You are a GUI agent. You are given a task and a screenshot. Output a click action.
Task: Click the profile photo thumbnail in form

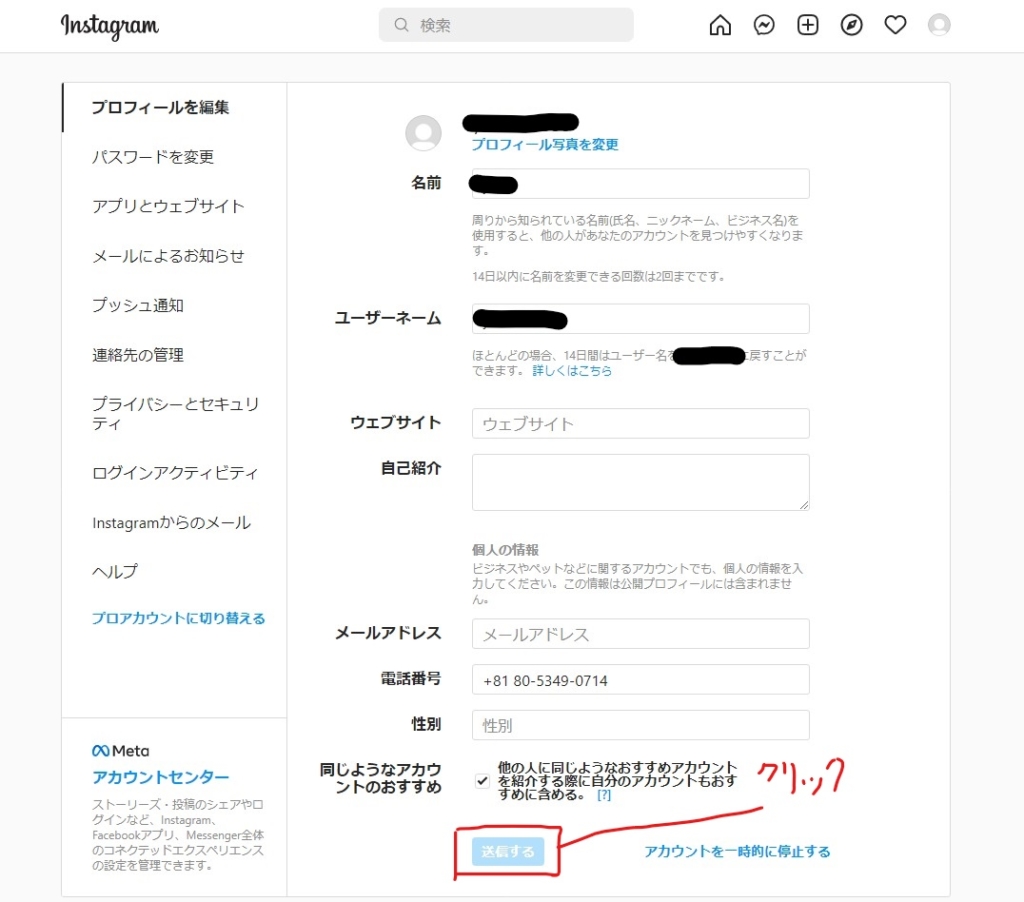[423, 133]
